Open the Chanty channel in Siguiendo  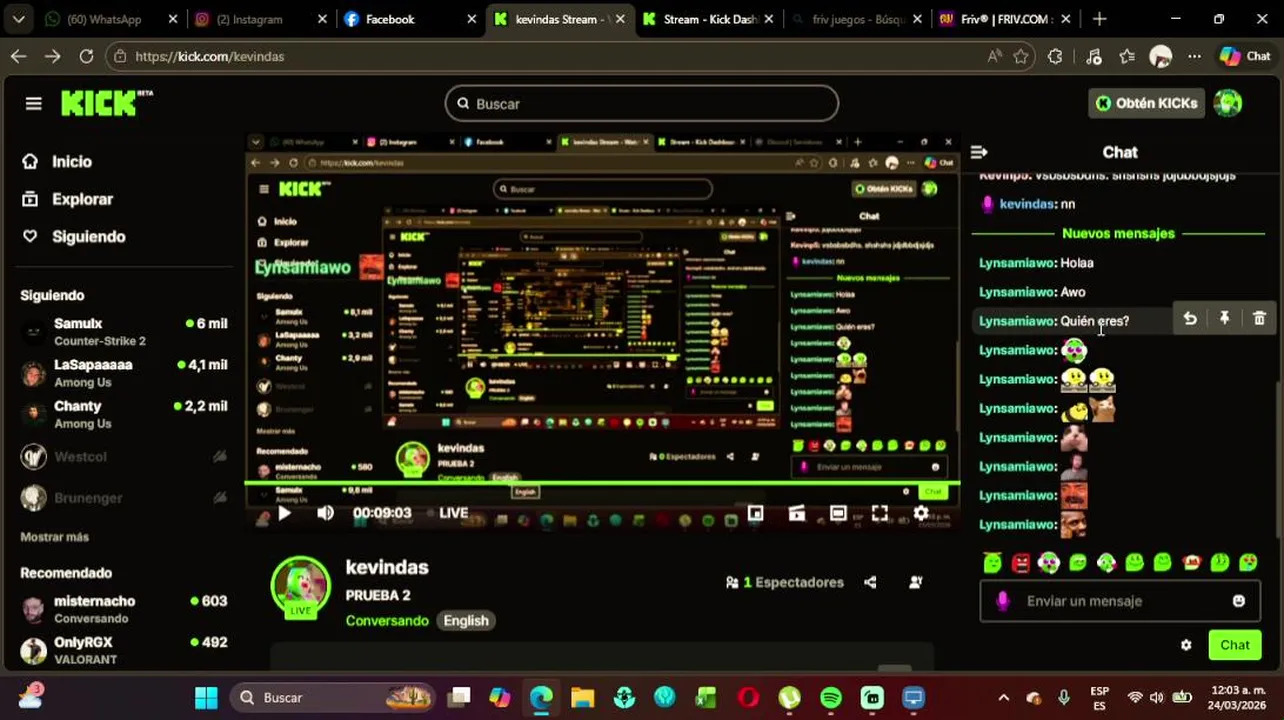[126, 414]
